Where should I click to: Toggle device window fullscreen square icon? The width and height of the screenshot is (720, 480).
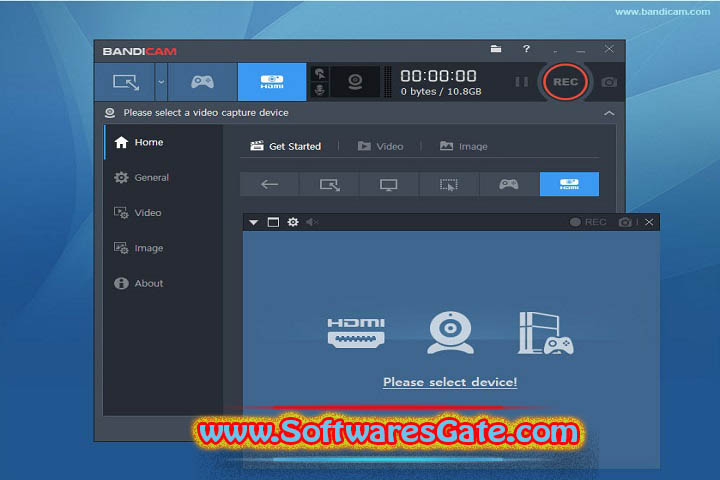point(273,222)
